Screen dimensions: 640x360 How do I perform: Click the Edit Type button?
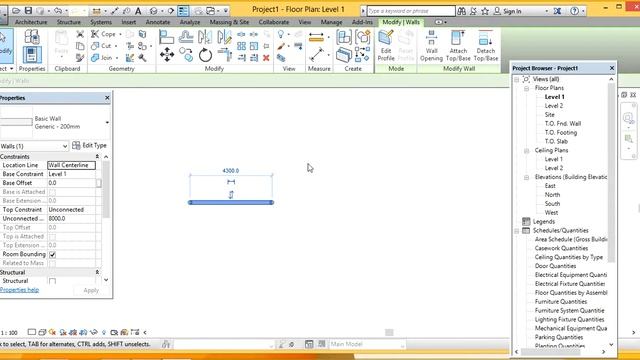(89, 145)
